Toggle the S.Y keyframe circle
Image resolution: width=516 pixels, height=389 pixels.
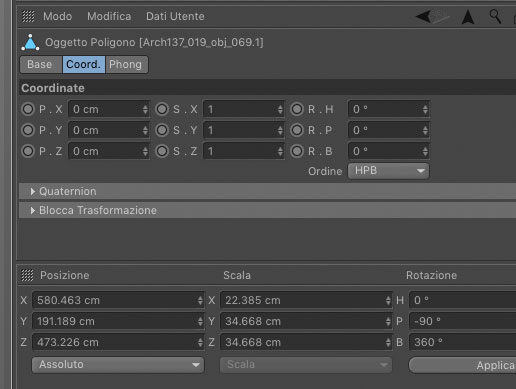coord(162,130)
